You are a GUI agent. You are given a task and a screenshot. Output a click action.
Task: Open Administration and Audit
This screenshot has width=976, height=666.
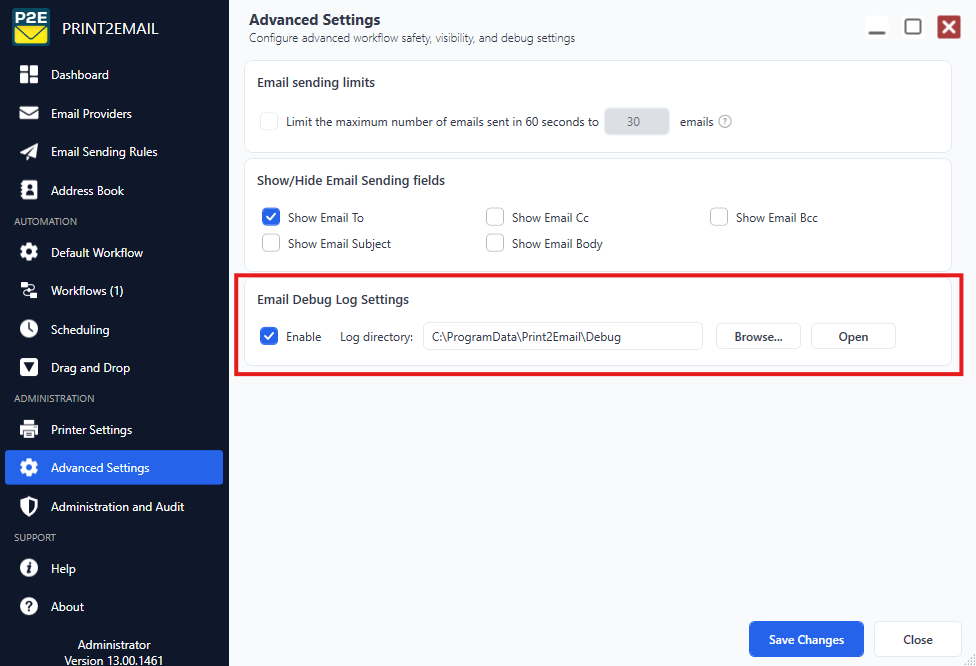click(x=114, y=507)
